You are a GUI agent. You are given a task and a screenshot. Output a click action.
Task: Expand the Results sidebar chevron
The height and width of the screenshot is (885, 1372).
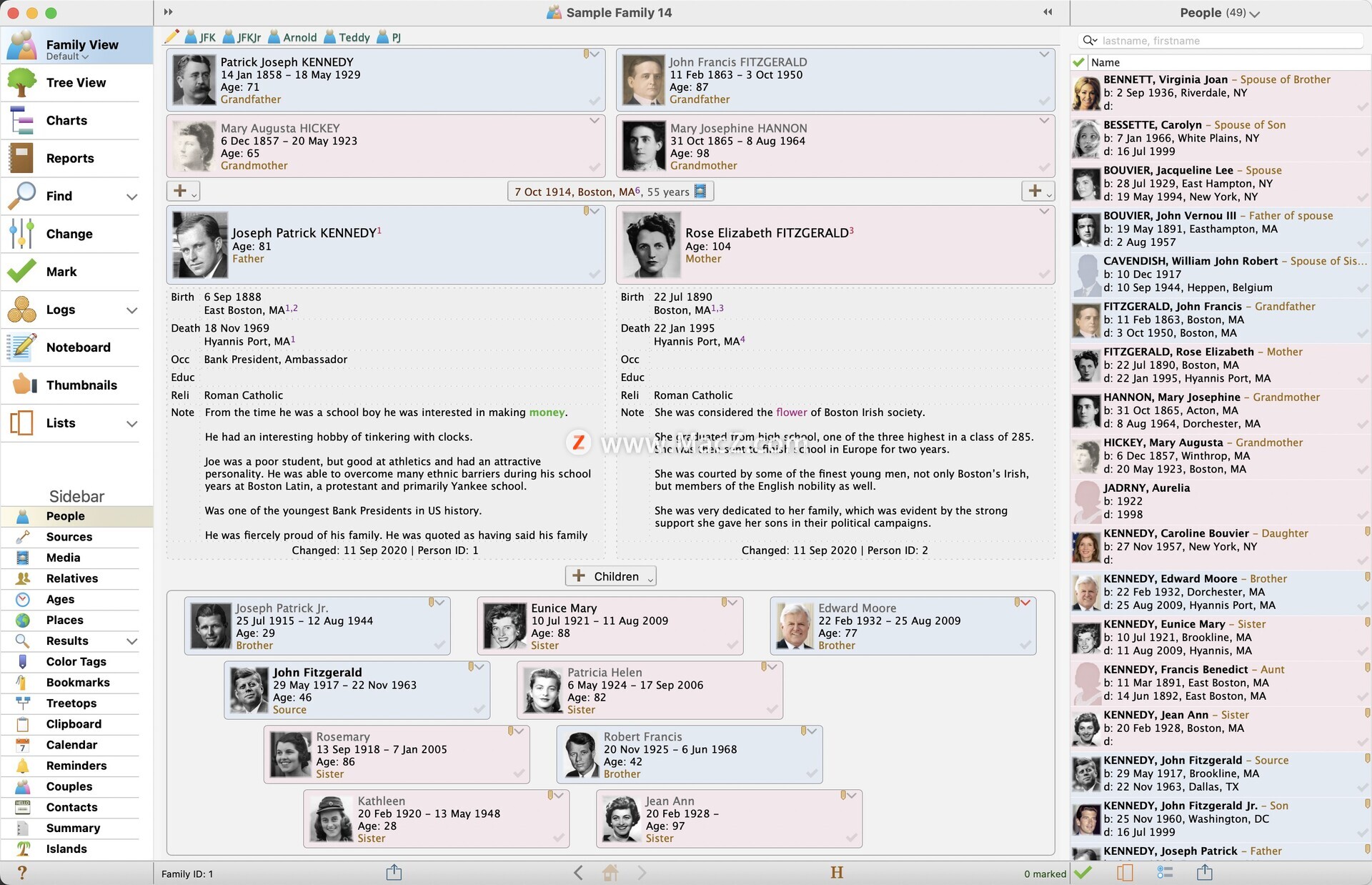tap(132, 641)
